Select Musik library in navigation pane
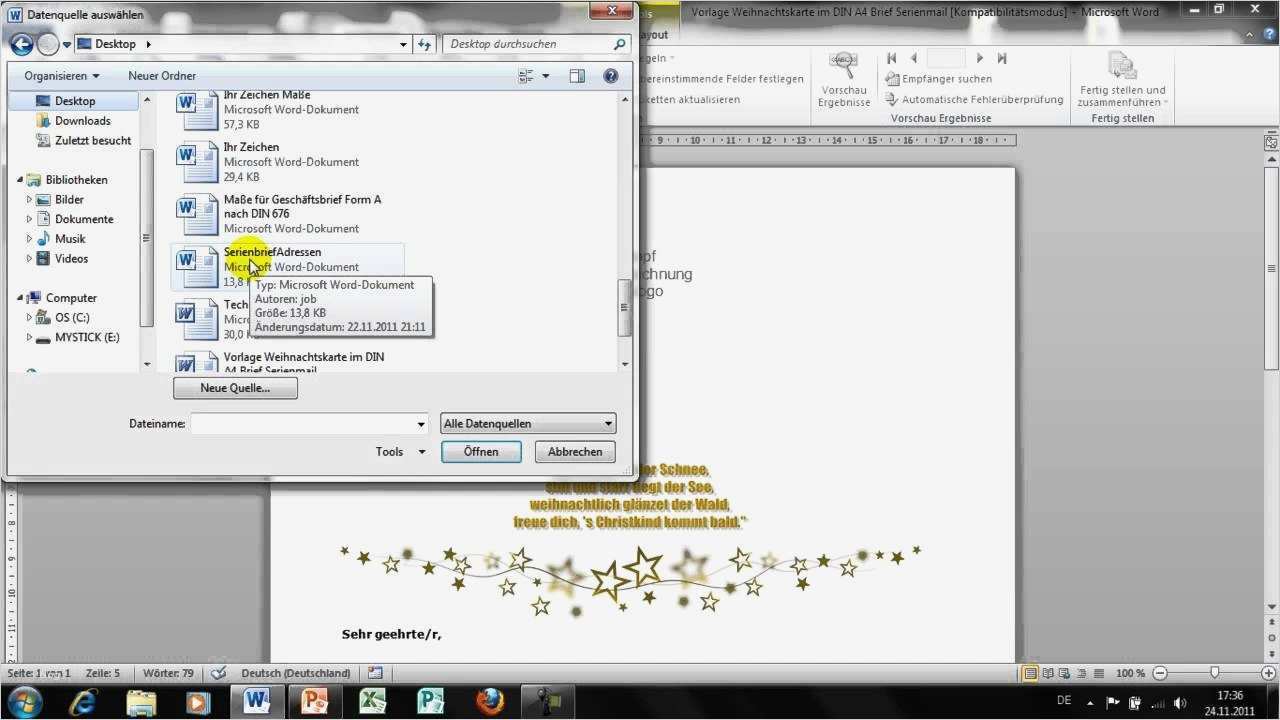 (x=70, y=239)
